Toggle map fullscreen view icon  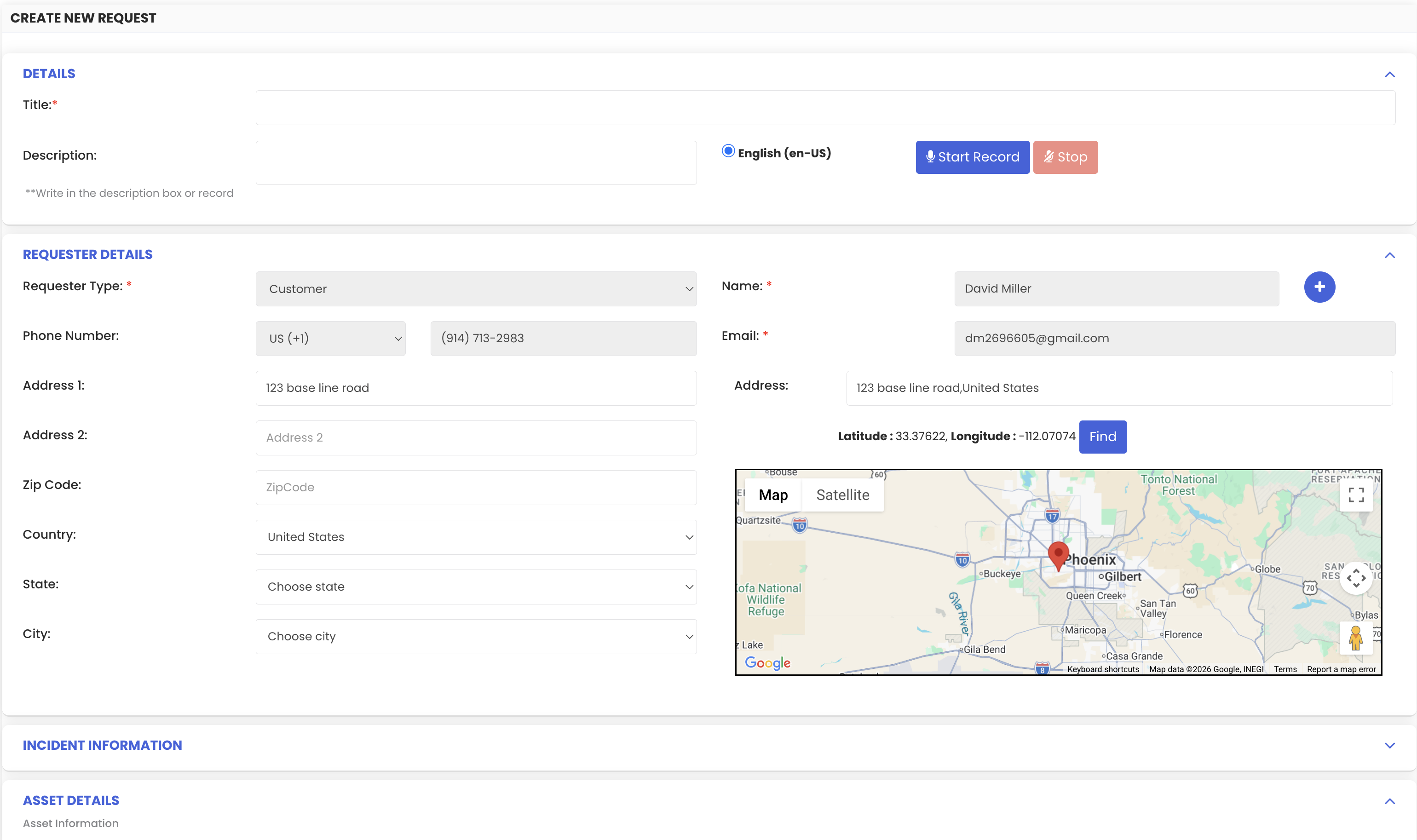click(1355, 495)
